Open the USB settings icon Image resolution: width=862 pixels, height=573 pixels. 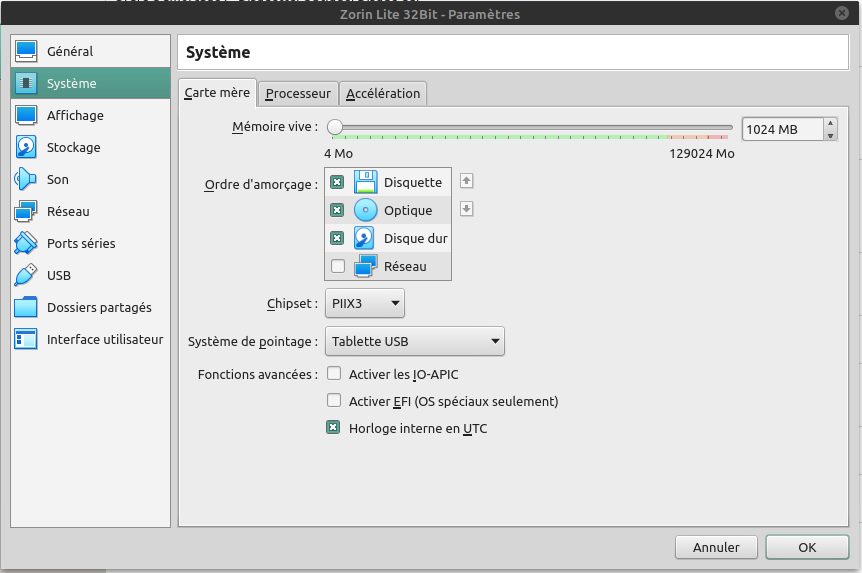[26, 275]
